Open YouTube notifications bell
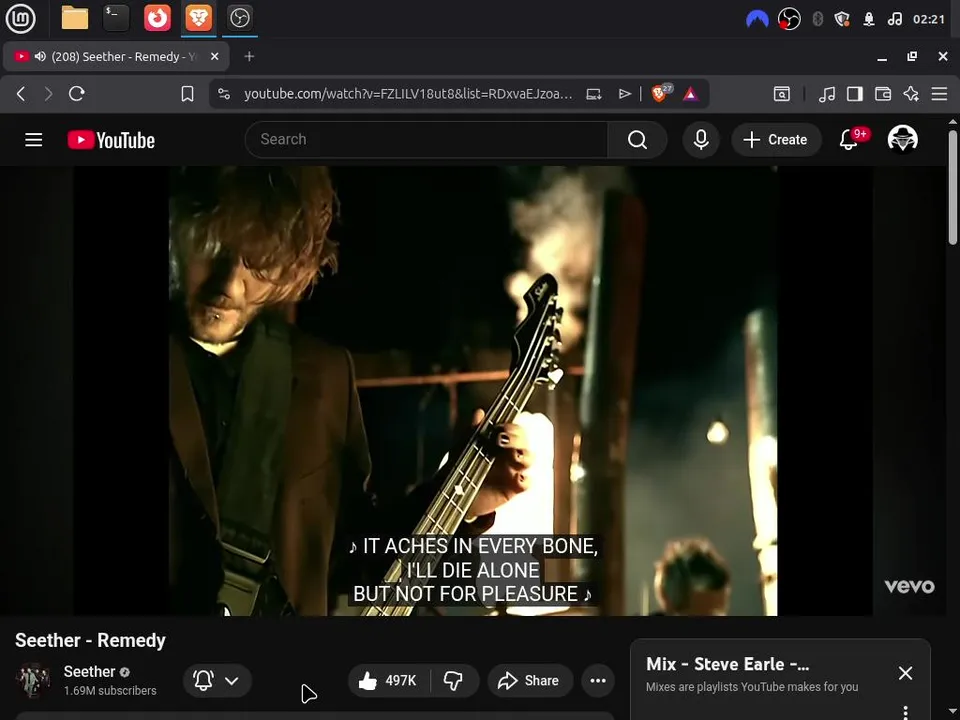The image size is (960, 720). click(x=849, y=140)
